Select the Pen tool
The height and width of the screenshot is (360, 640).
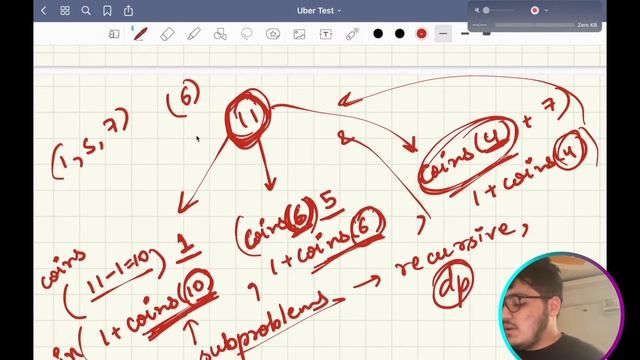(x=140, y=34)
